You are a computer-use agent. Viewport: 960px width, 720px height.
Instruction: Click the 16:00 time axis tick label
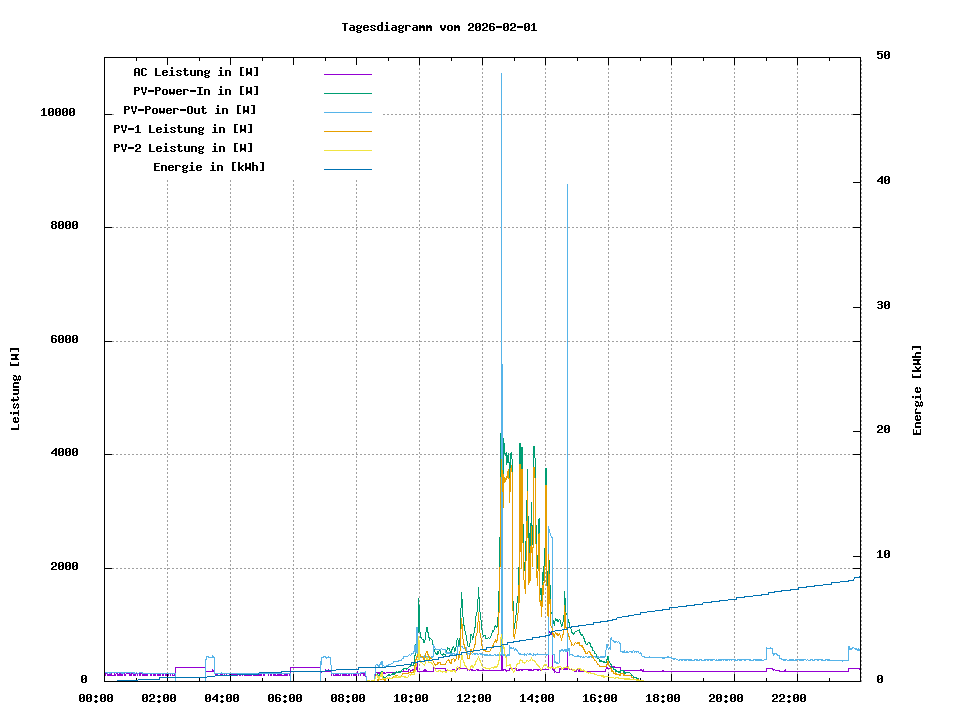[600, 698]
